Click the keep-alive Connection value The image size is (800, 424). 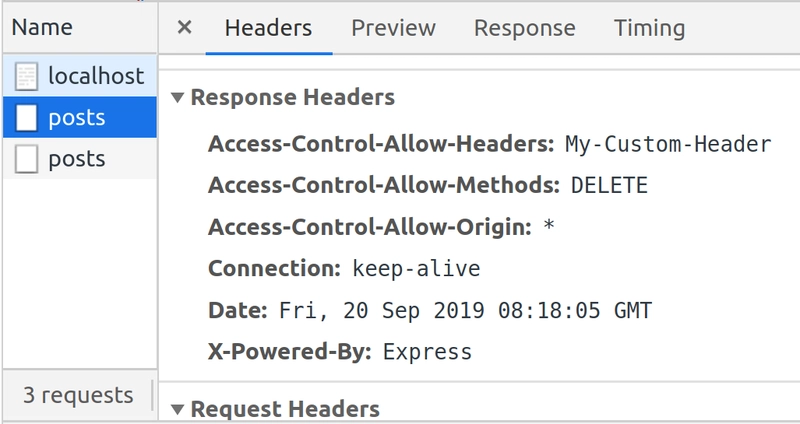(x=416, y=268)
